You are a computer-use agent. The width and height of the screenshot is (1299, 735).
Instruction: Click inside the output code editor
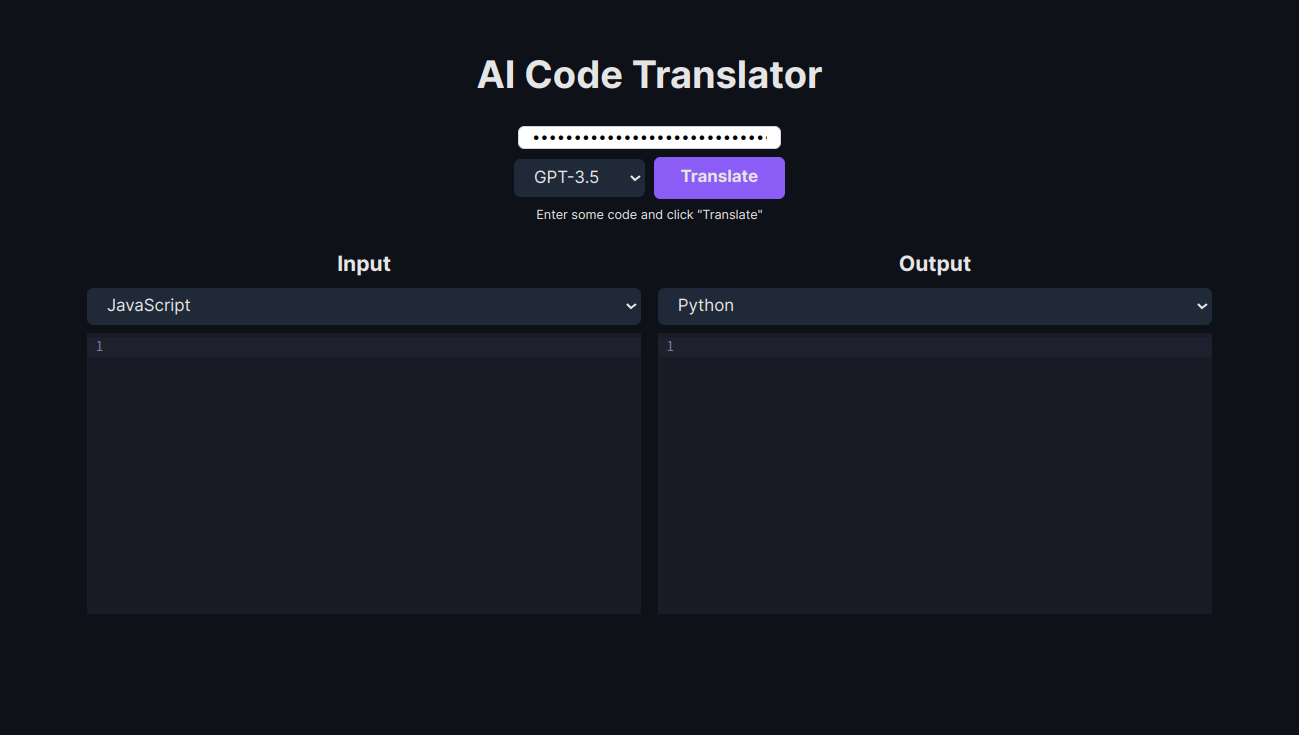coord(940,450)
